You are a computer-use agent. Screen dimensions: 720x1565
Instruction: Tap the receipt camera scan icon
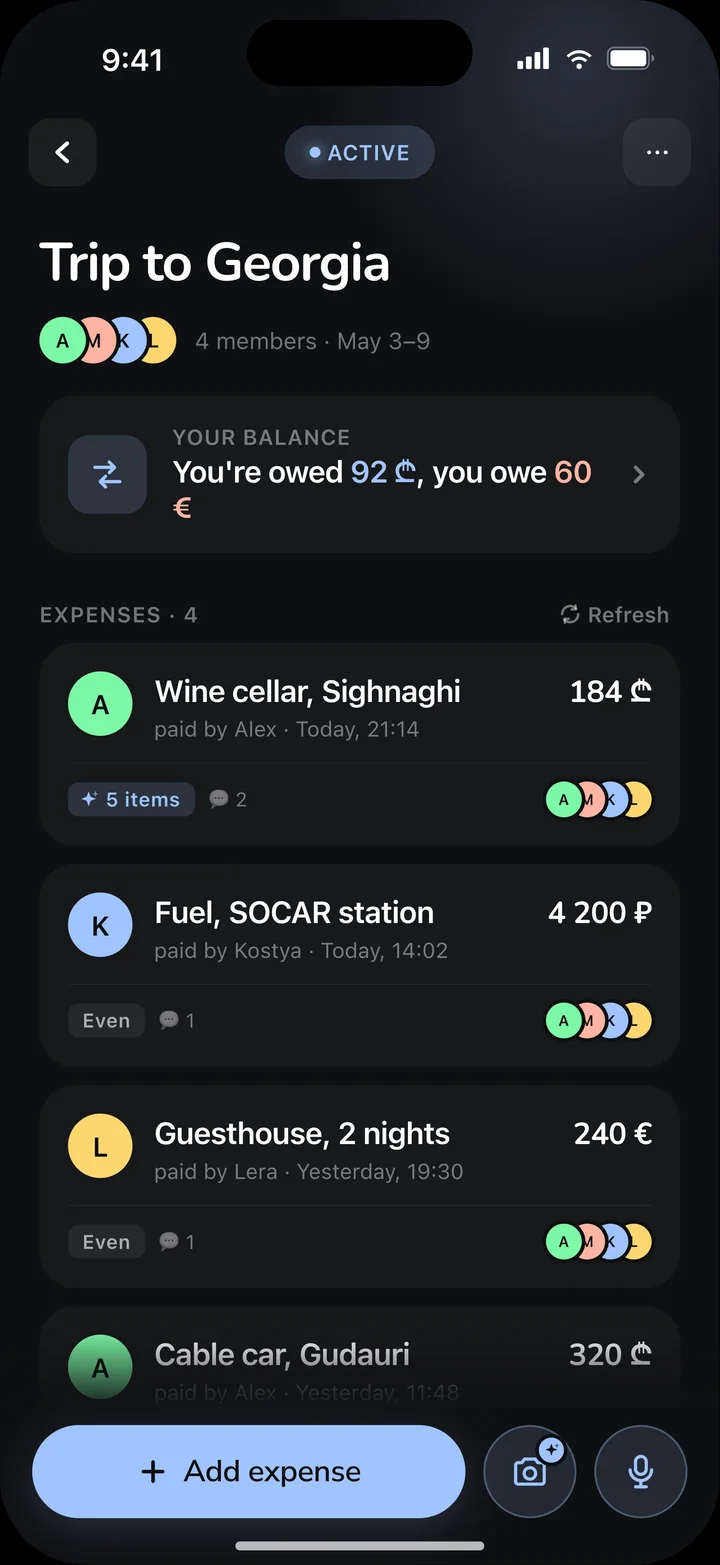tap(530, 1471)
